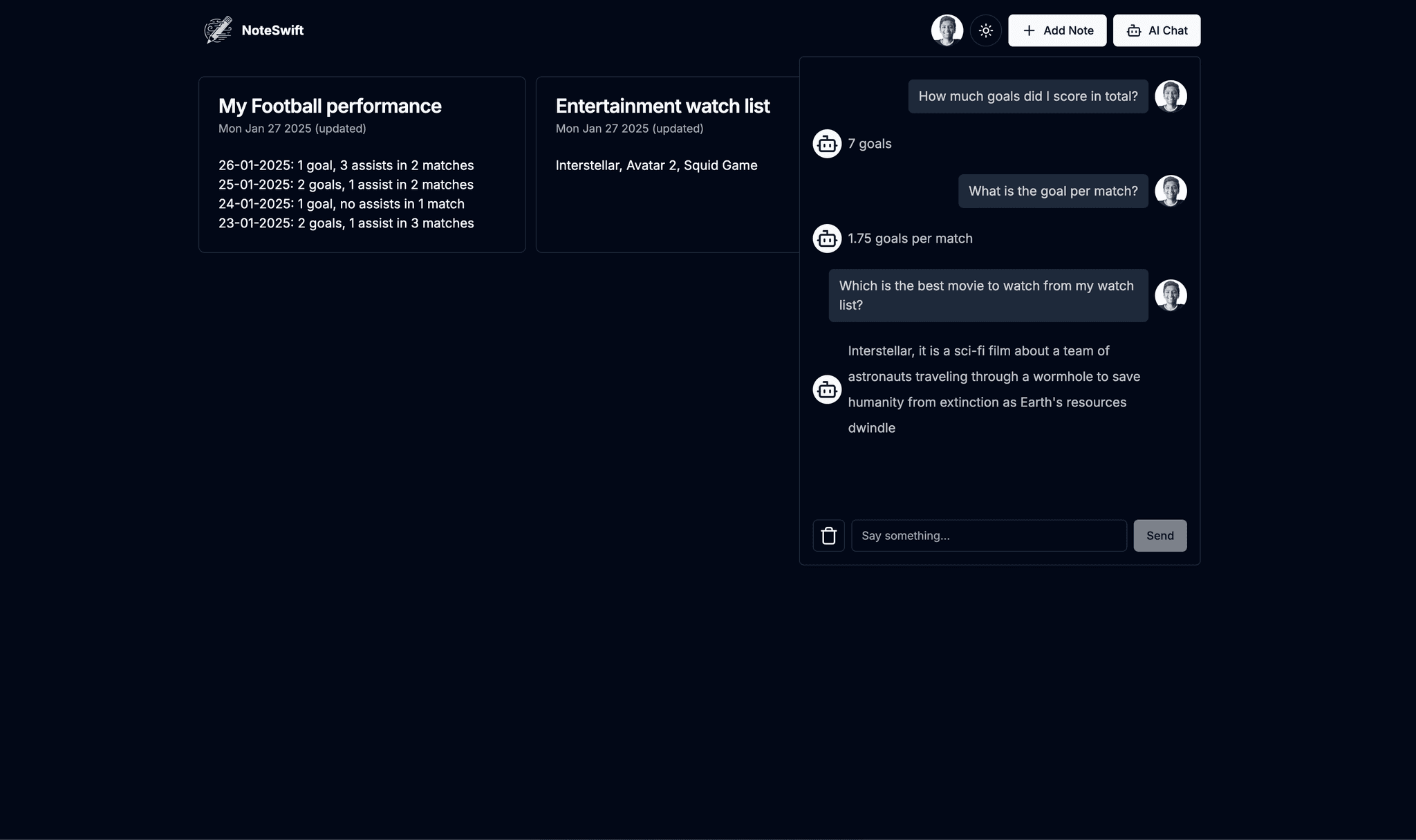Click avatar next to 'How much goals' message
Screen dimensions: 1416x840
tap(1171, 96)
